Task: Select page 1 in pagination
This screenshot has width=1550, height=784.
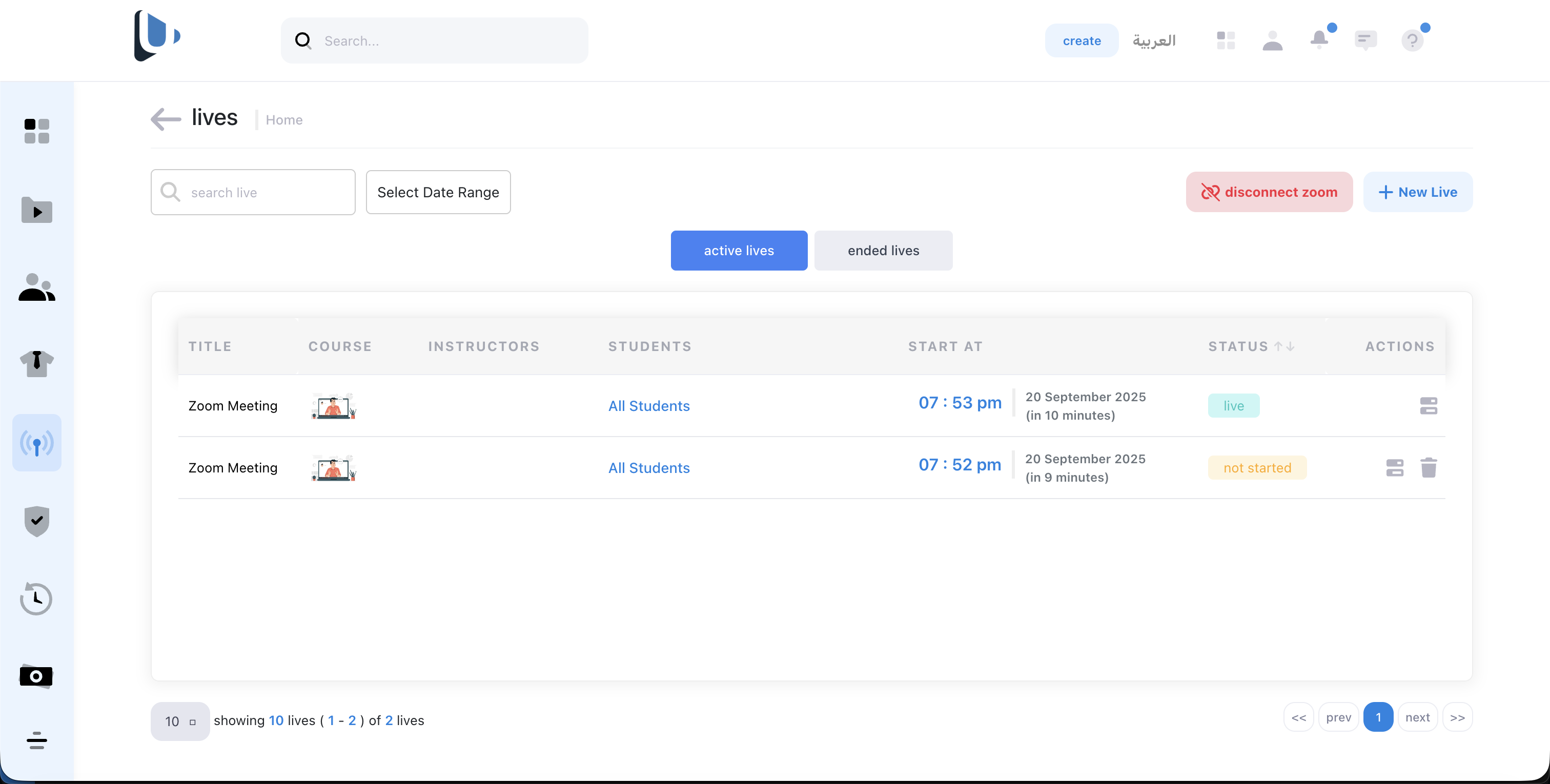Action: point(1378,717)
